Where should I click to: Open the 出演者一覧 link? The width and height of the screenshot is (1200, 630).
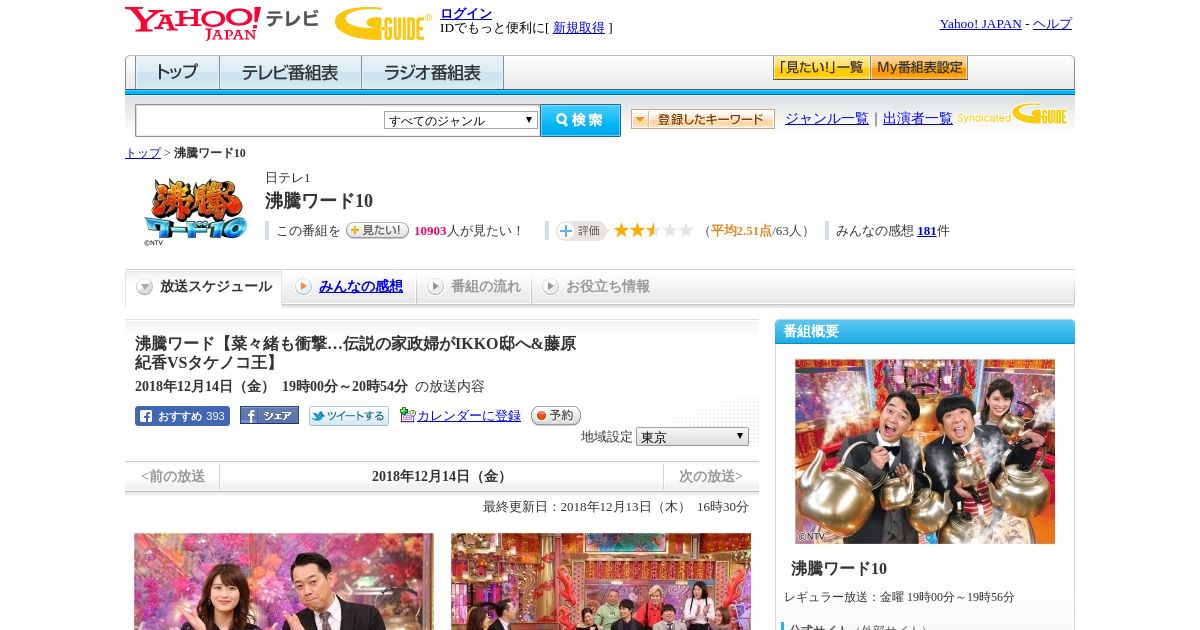[918, 118]
